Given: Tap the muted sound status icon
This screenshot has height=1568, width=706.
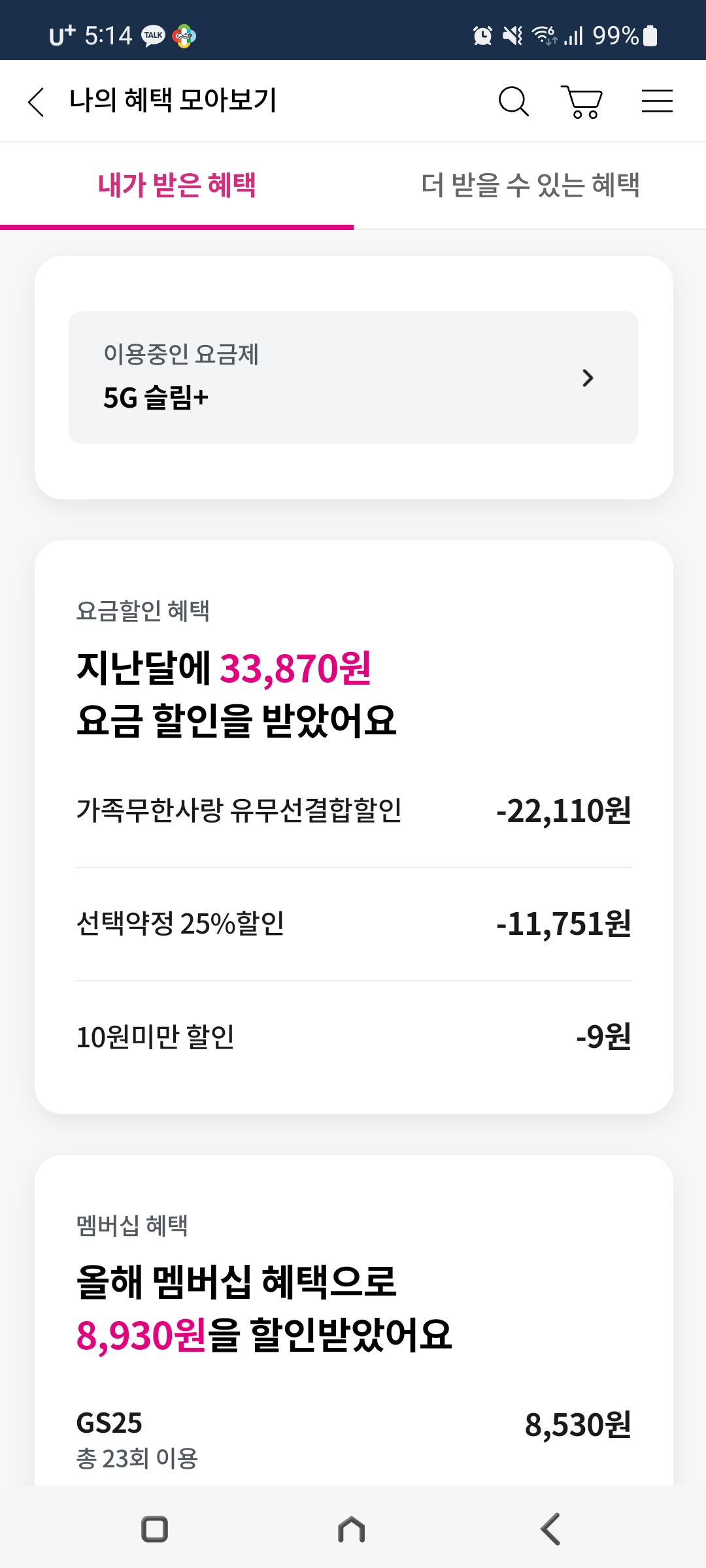Looking at the screenshot, I should click(x=512, y=36).
